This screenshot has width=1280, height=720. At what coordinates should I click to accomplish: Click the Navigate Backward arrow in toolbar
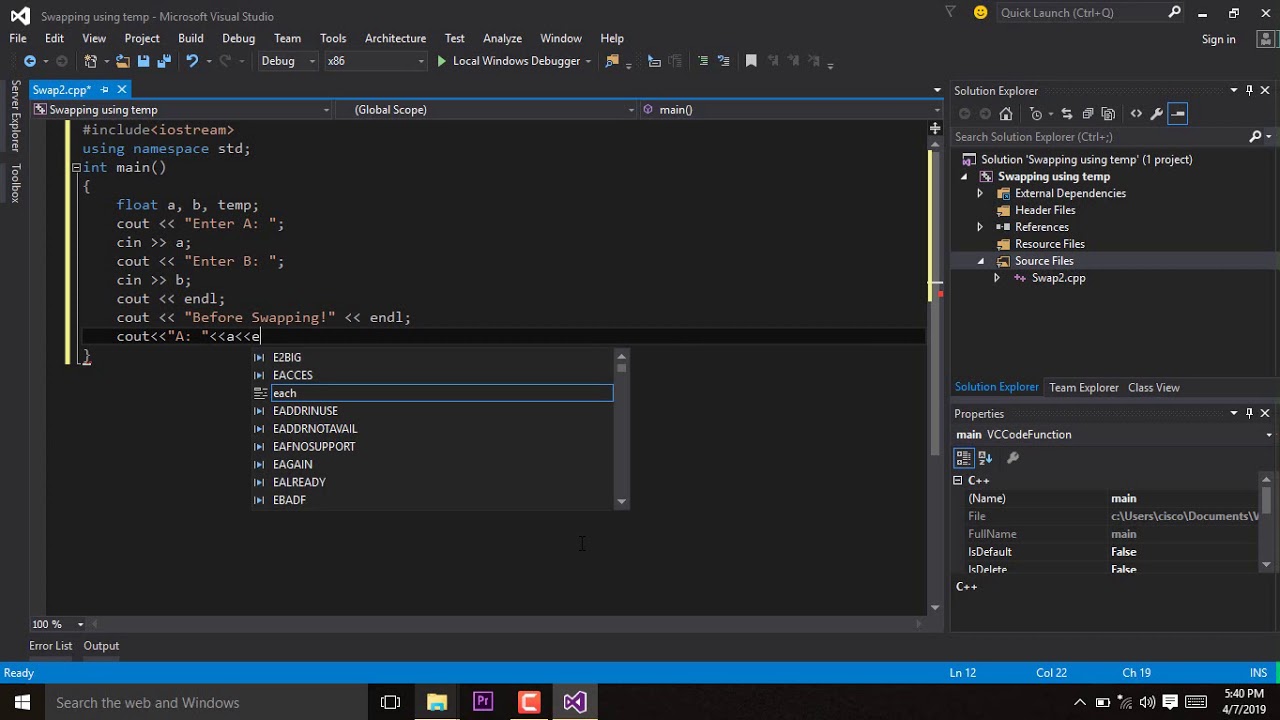(30, 61)
